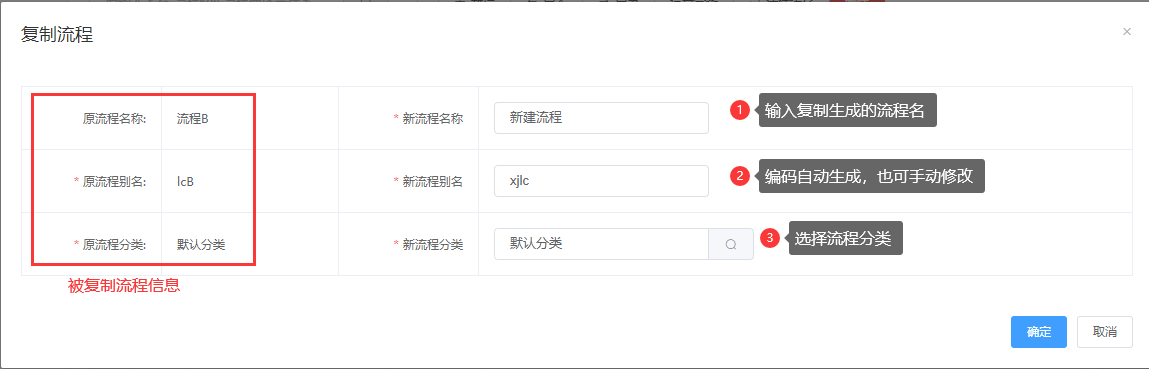This screenshot has height=369, width=1149.
Task: Click red step marker number 1
Action: coord(739,111)
